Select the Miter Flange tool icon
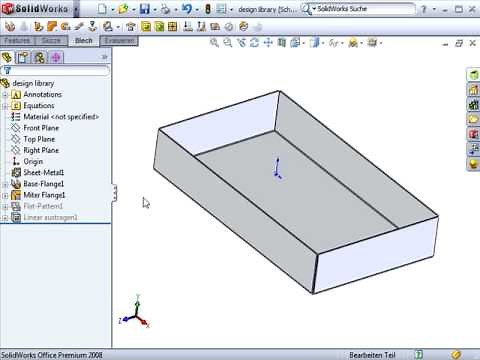This screenshot has width=480, height=360. tap(52, 26)
